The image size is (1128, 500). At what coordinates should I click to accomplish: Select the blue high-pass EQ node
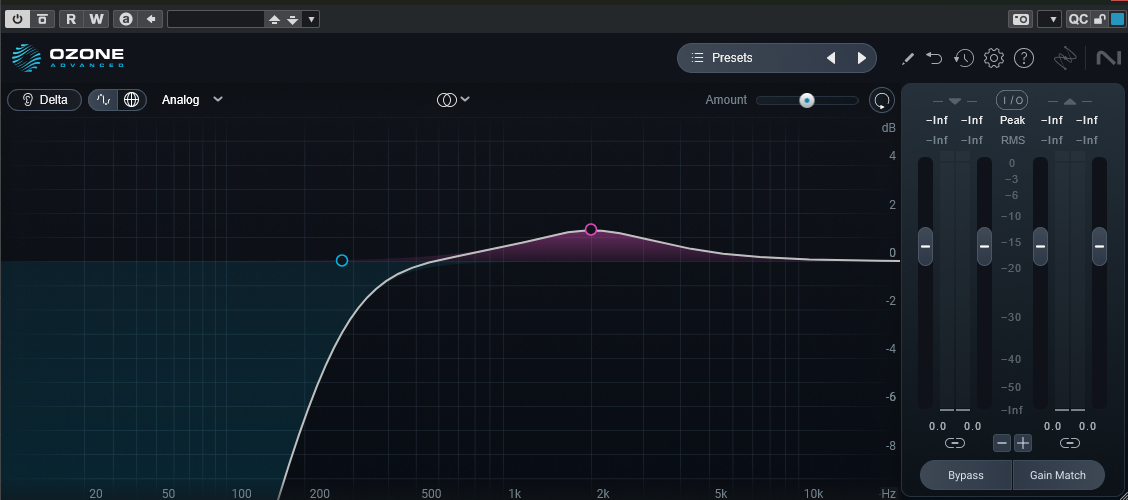(342, 260)
